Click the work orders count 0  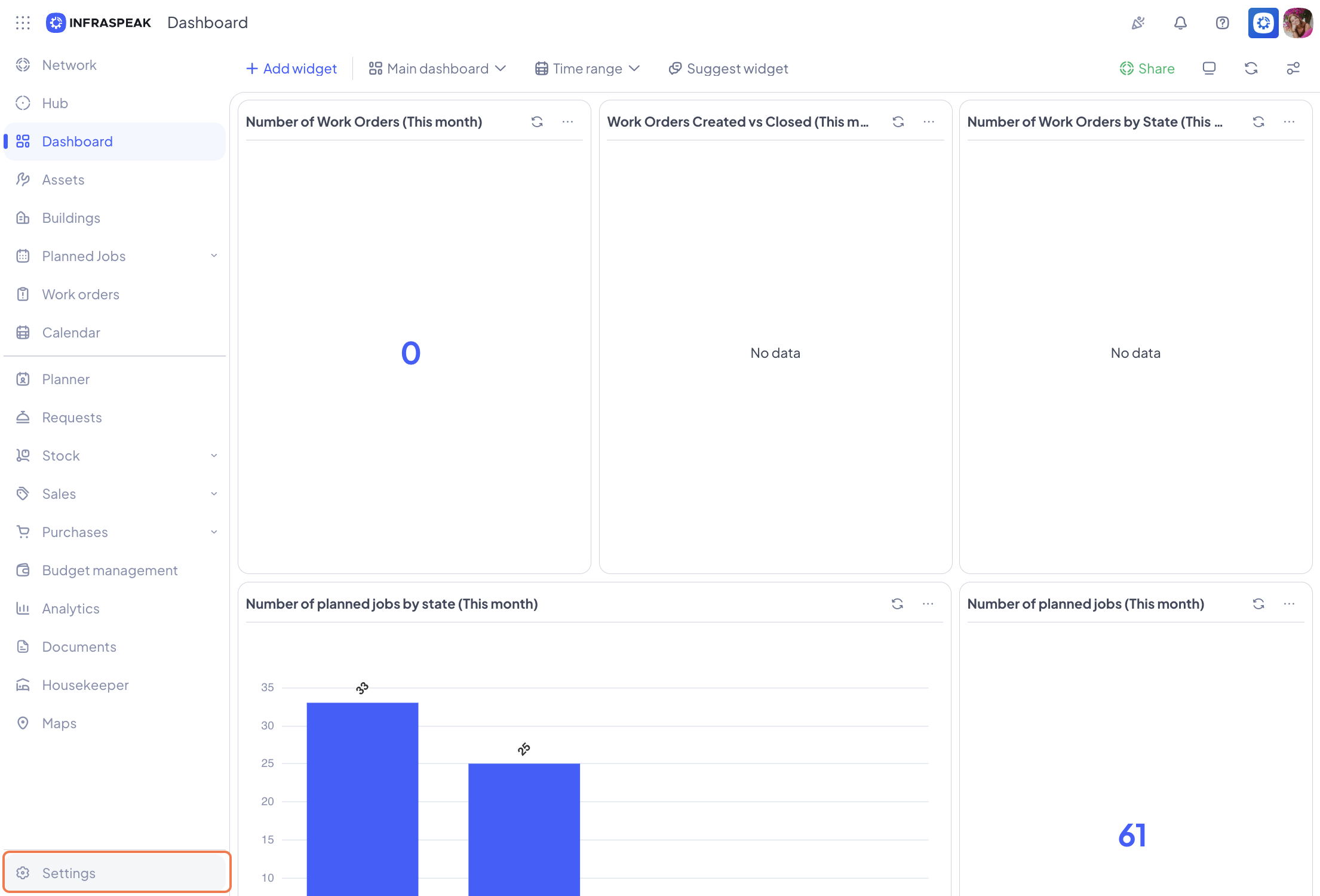click(x=411, y=353)
